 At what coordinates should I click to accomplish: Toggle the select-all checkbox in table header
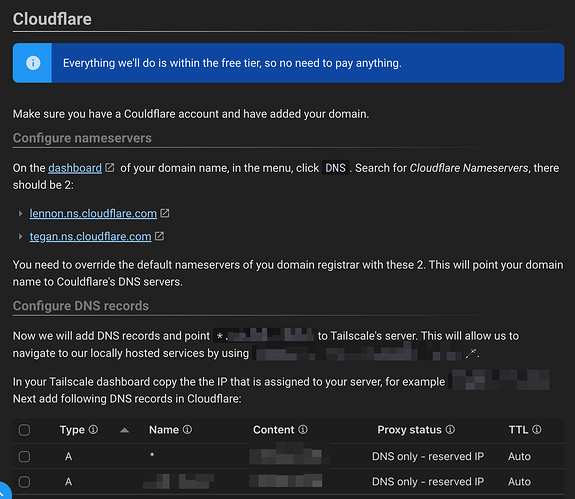coord(25,430)
